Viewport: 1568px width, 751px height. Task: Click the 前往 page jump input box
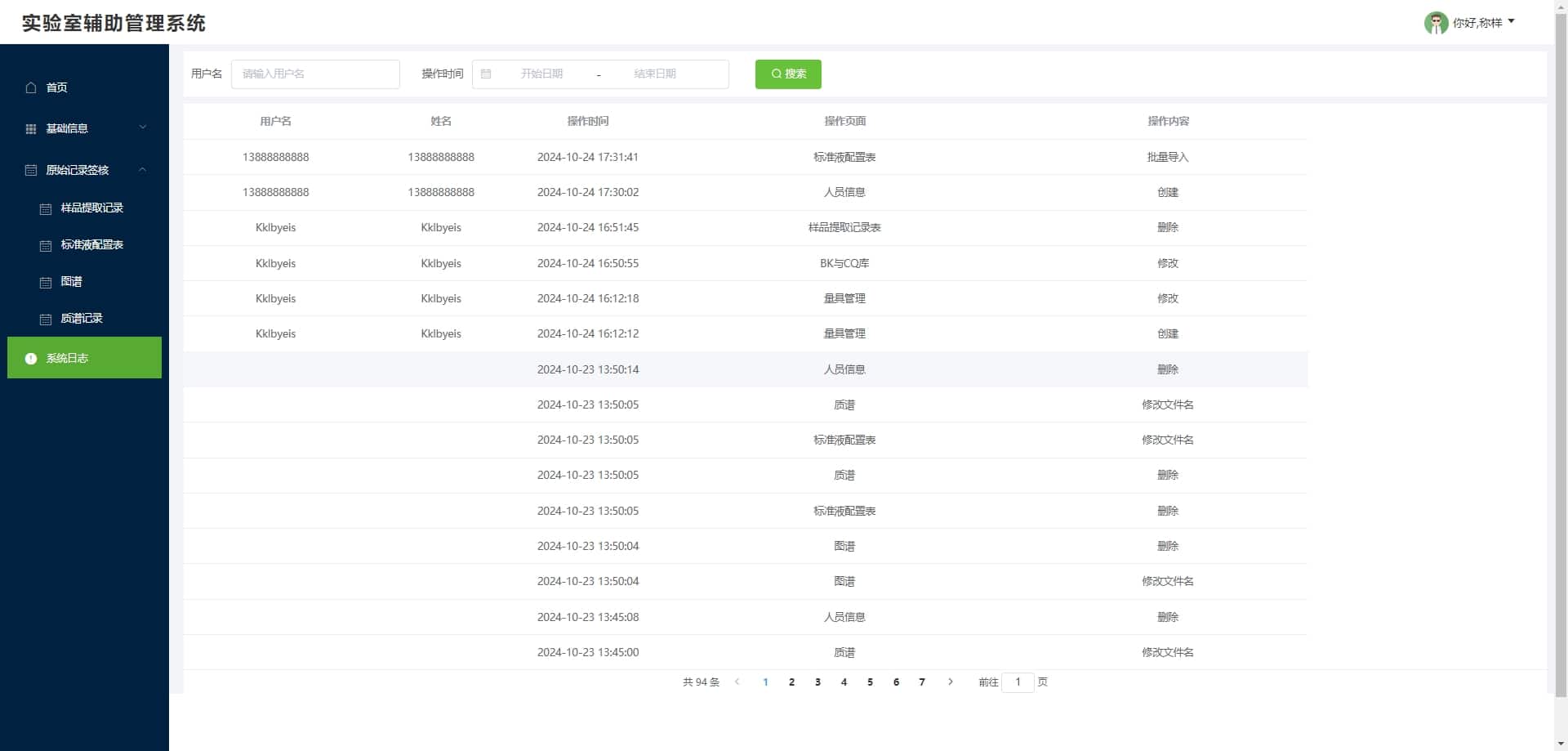pyautogui.click(x=1018, y=682)
